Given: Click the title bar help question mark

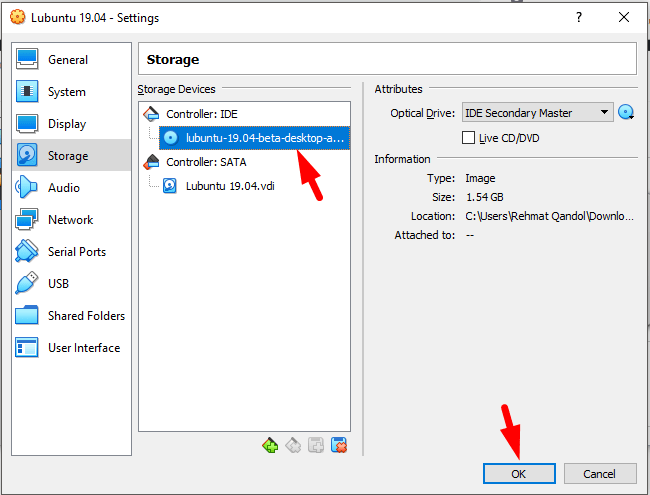Looking at the screenshot, I should click(578, 18).
